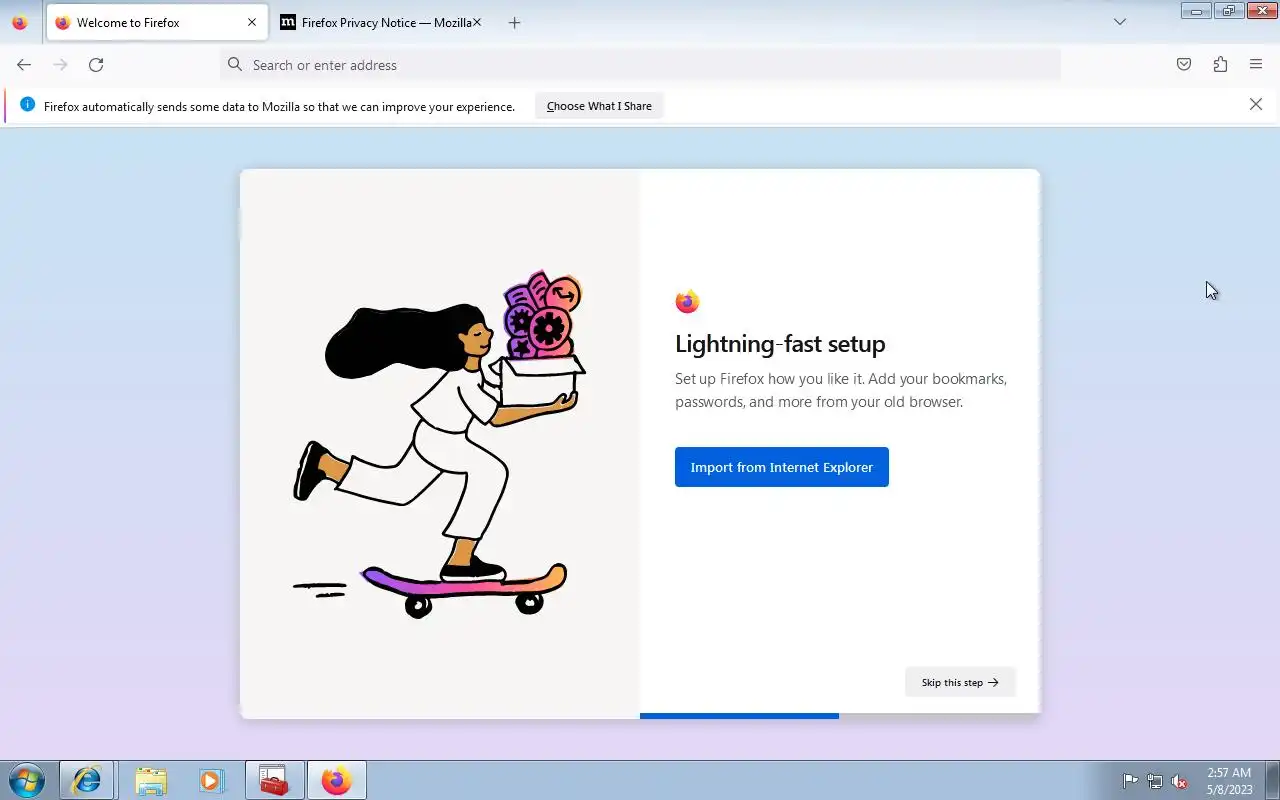Save page to Pocket icon
This screenshot has width=1280, height=800.
[x=1184, y=65]
